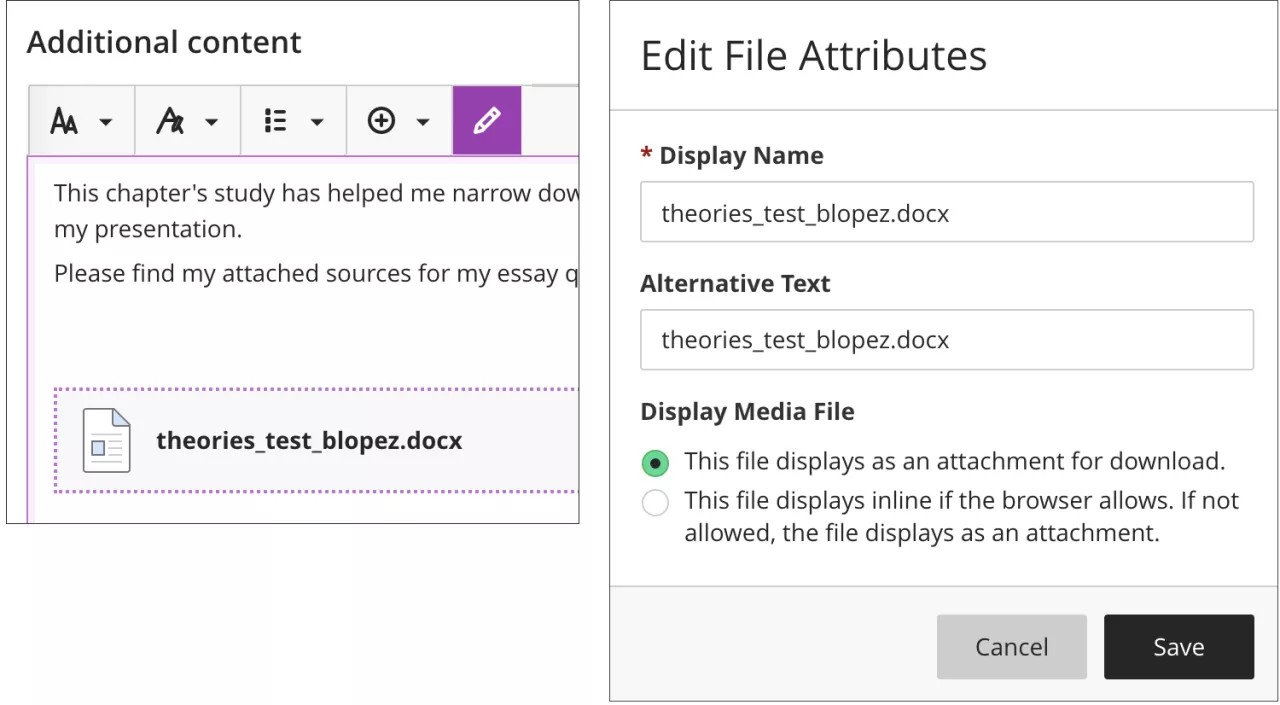Open the text size tool
This screenshot has height=705, width=1280.
65,122
